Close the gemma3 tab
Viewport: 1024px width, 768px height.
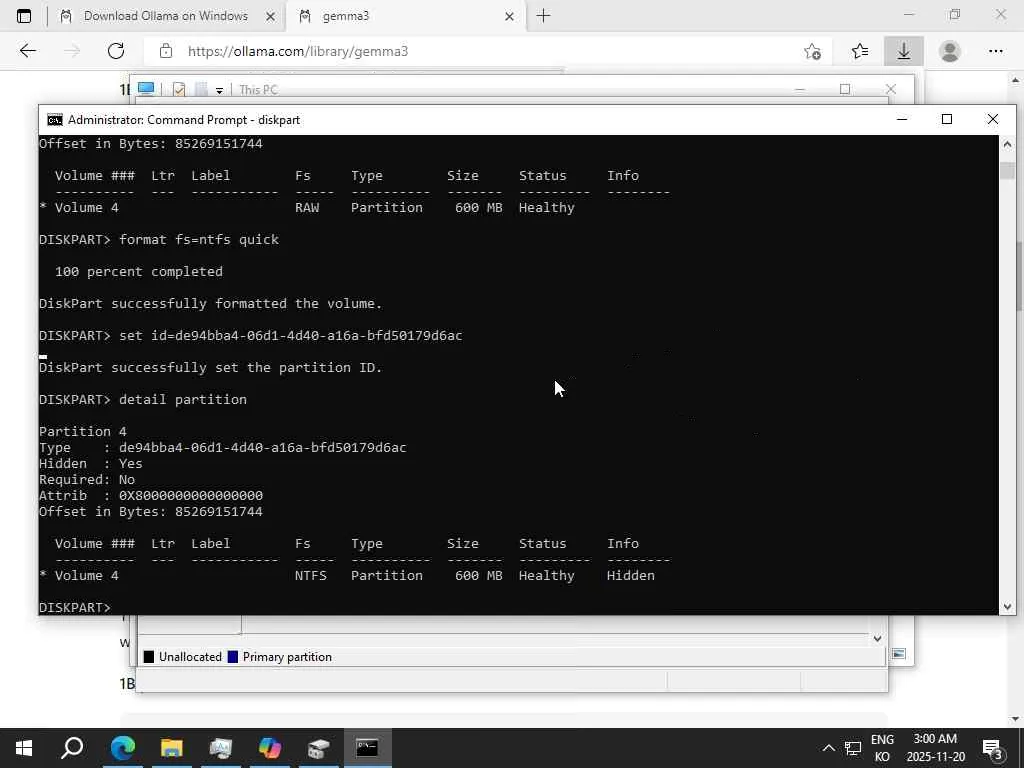509,17
